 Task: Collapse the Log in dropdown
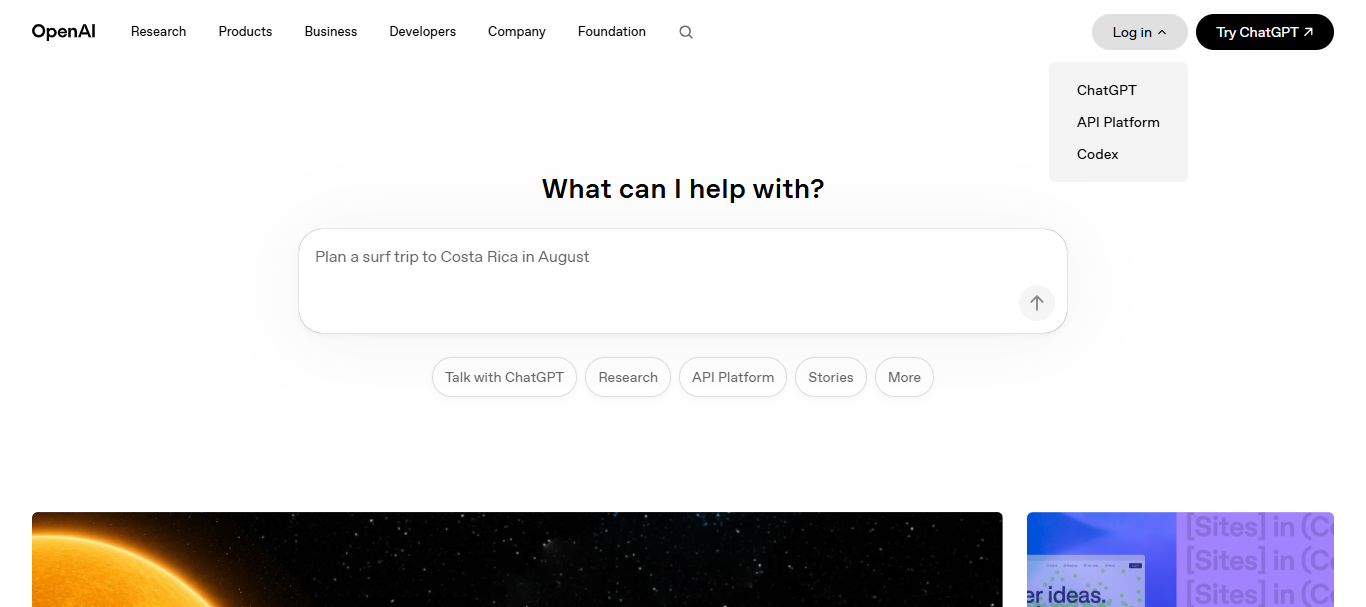(1140, 32)
